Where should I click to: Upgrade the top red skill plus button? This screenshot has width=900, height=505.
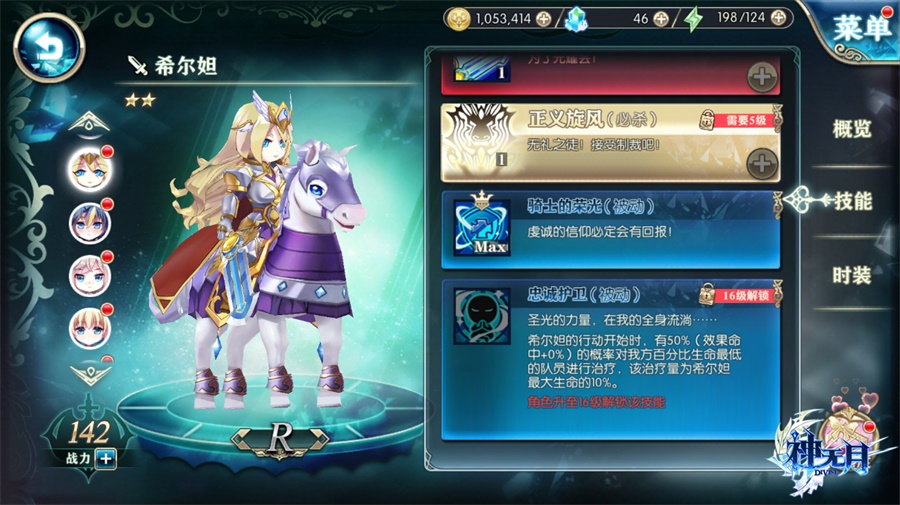click(762, 77)
